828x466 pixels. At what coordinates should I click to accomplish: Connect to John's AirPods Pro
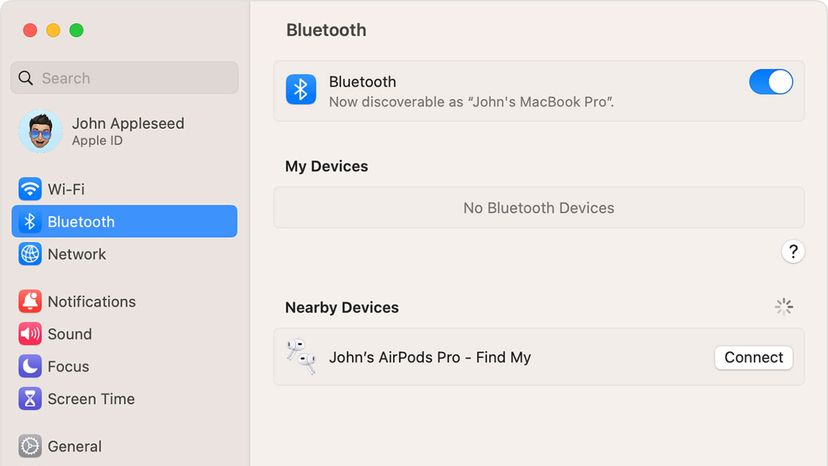click(x=754, y=358)
